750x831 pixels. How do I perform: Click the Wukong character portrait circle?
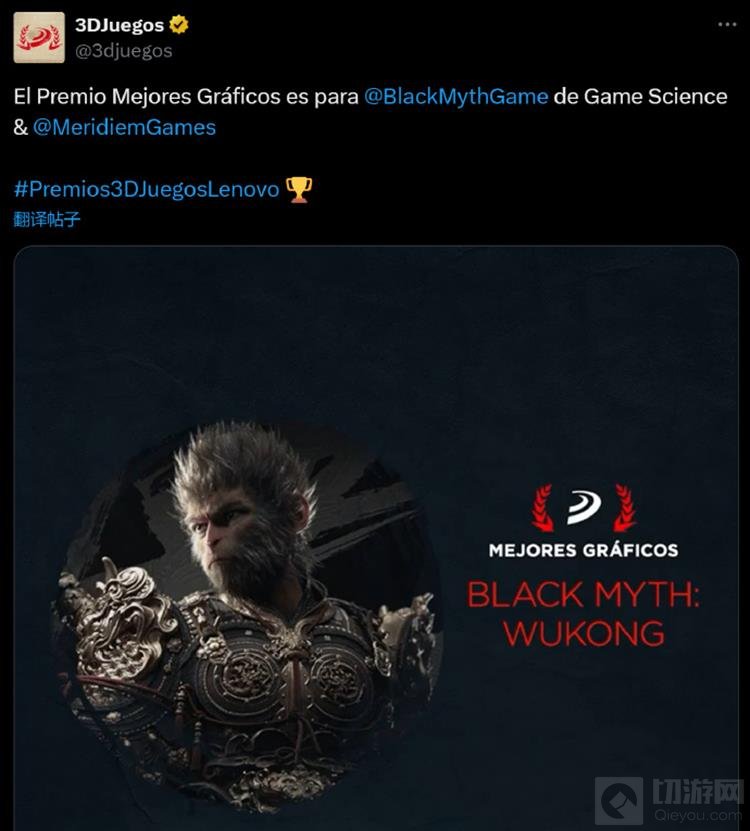[x=249, y=617]
